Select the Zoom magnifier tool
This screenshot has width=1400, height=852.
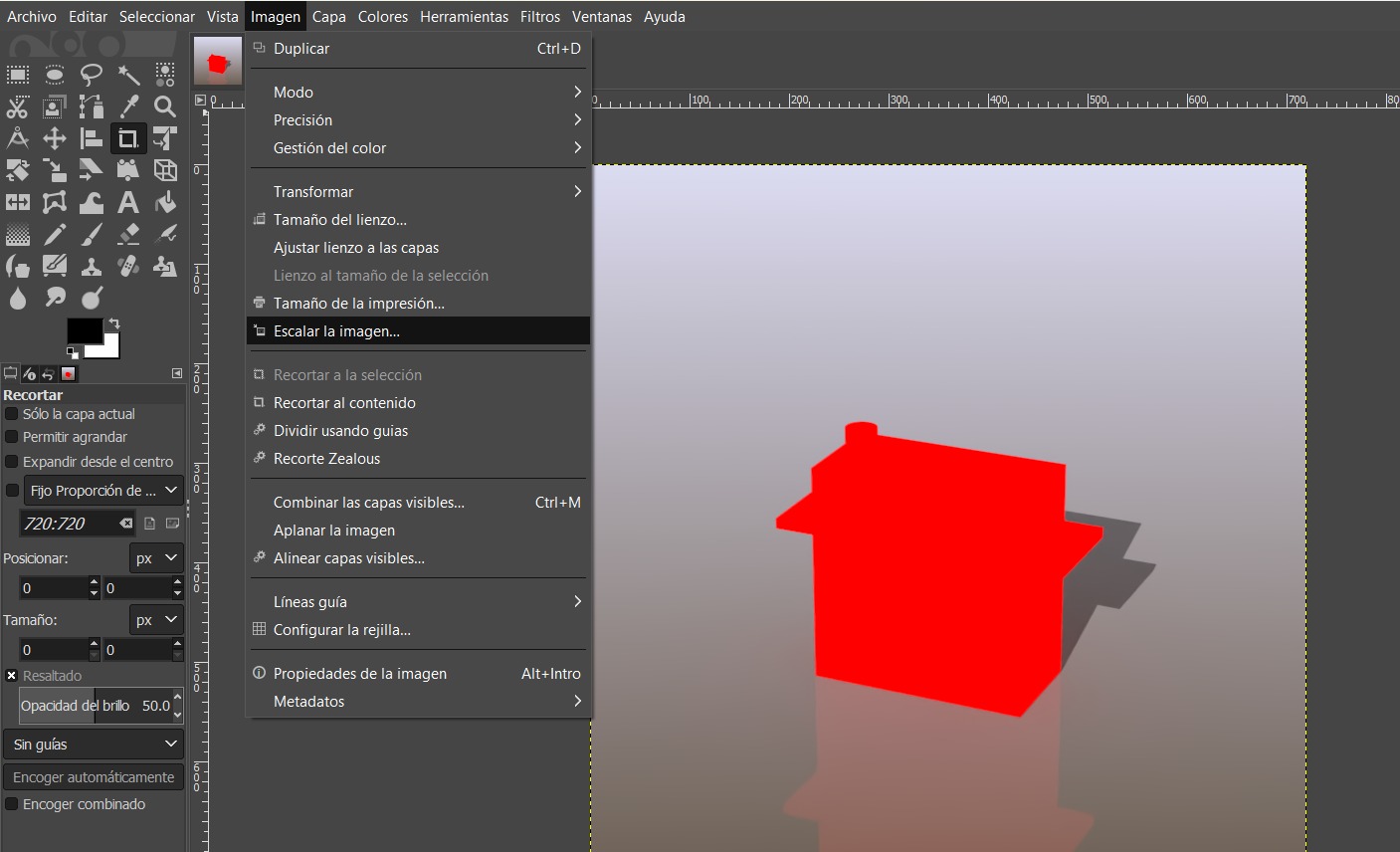[x=165, y=106]
